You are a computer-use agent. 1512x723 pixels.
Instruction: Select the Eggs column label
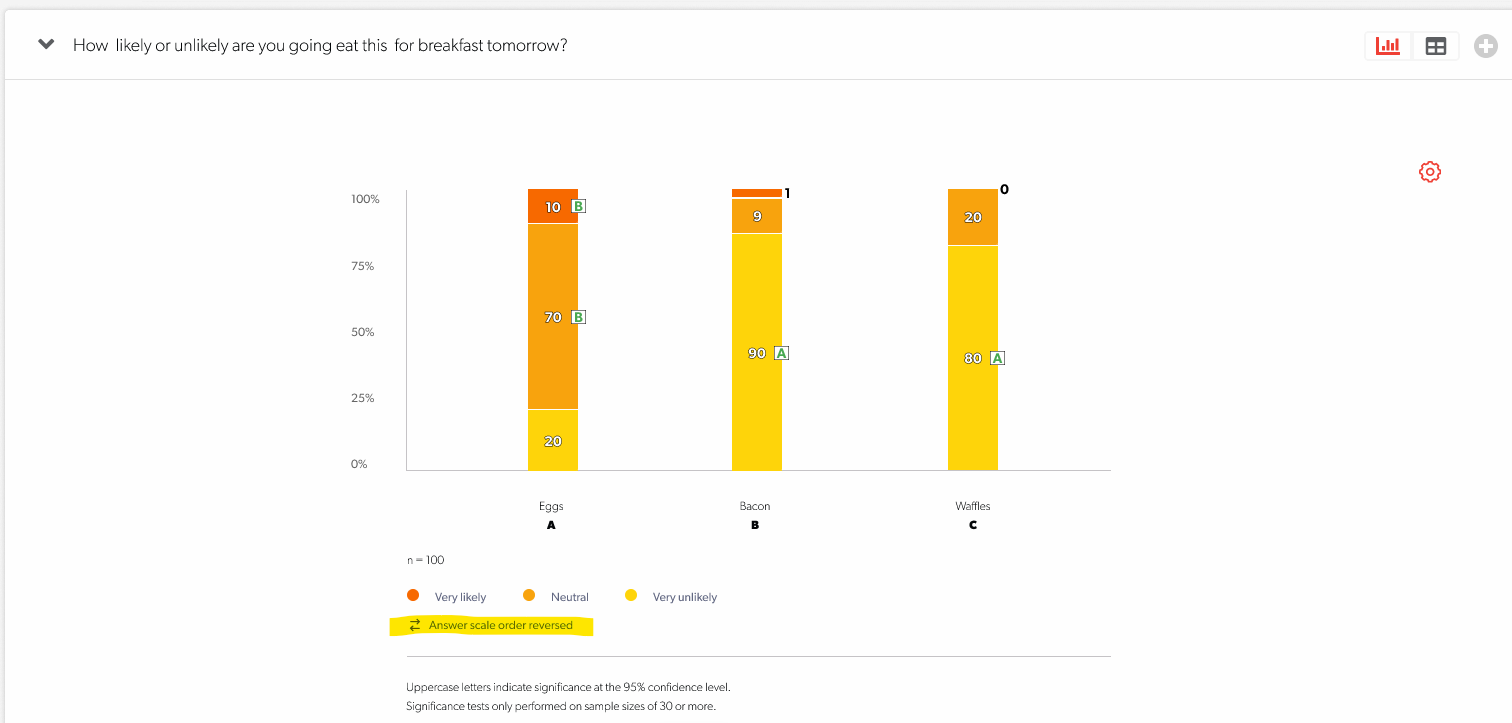coord(551,506)
